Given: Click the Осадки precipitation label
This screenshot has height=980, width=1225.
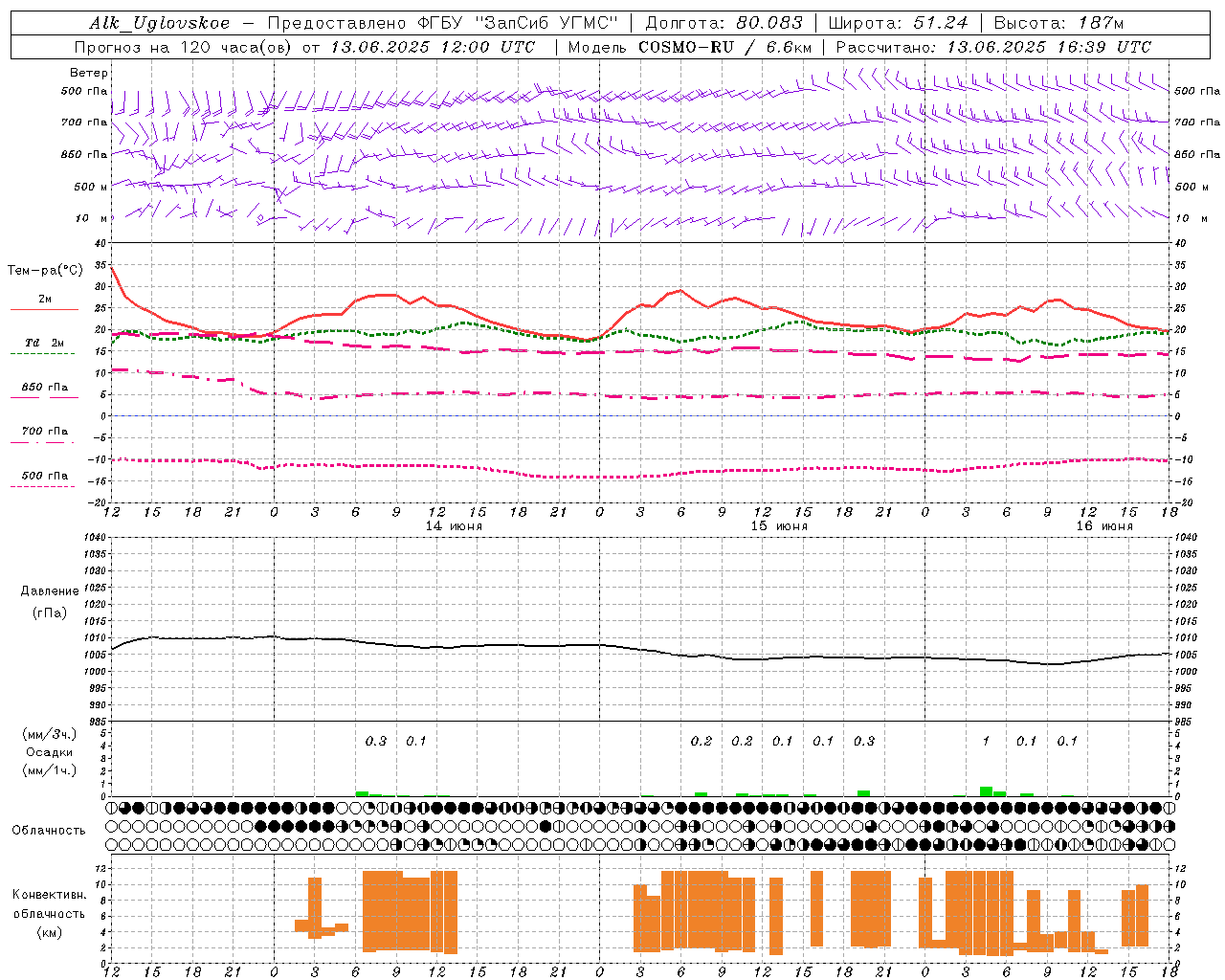Looking at the screenshot, I should tap(50, 752).
